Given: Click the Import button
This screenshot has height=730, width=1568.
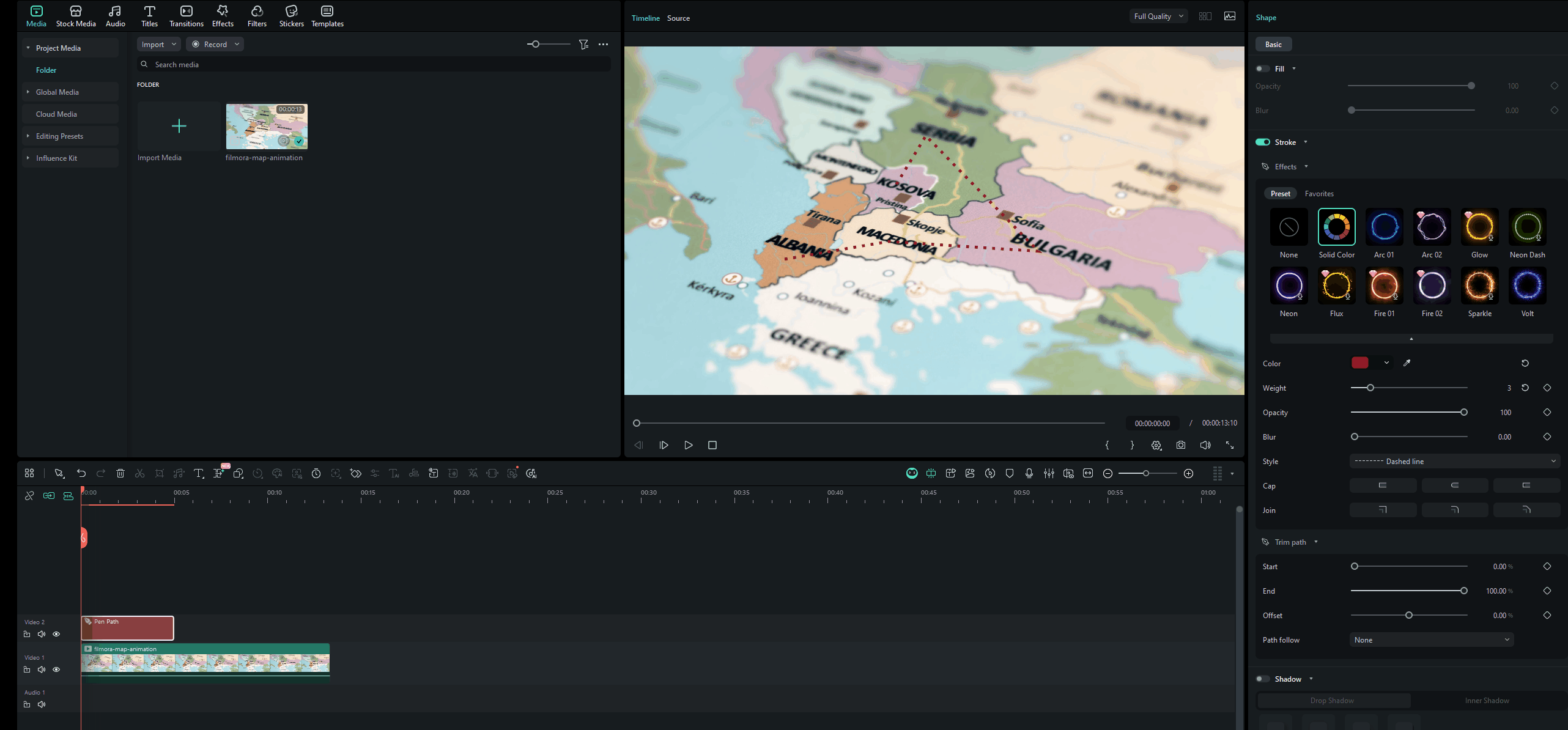Looking at the screenshot, I should point(152,44).
